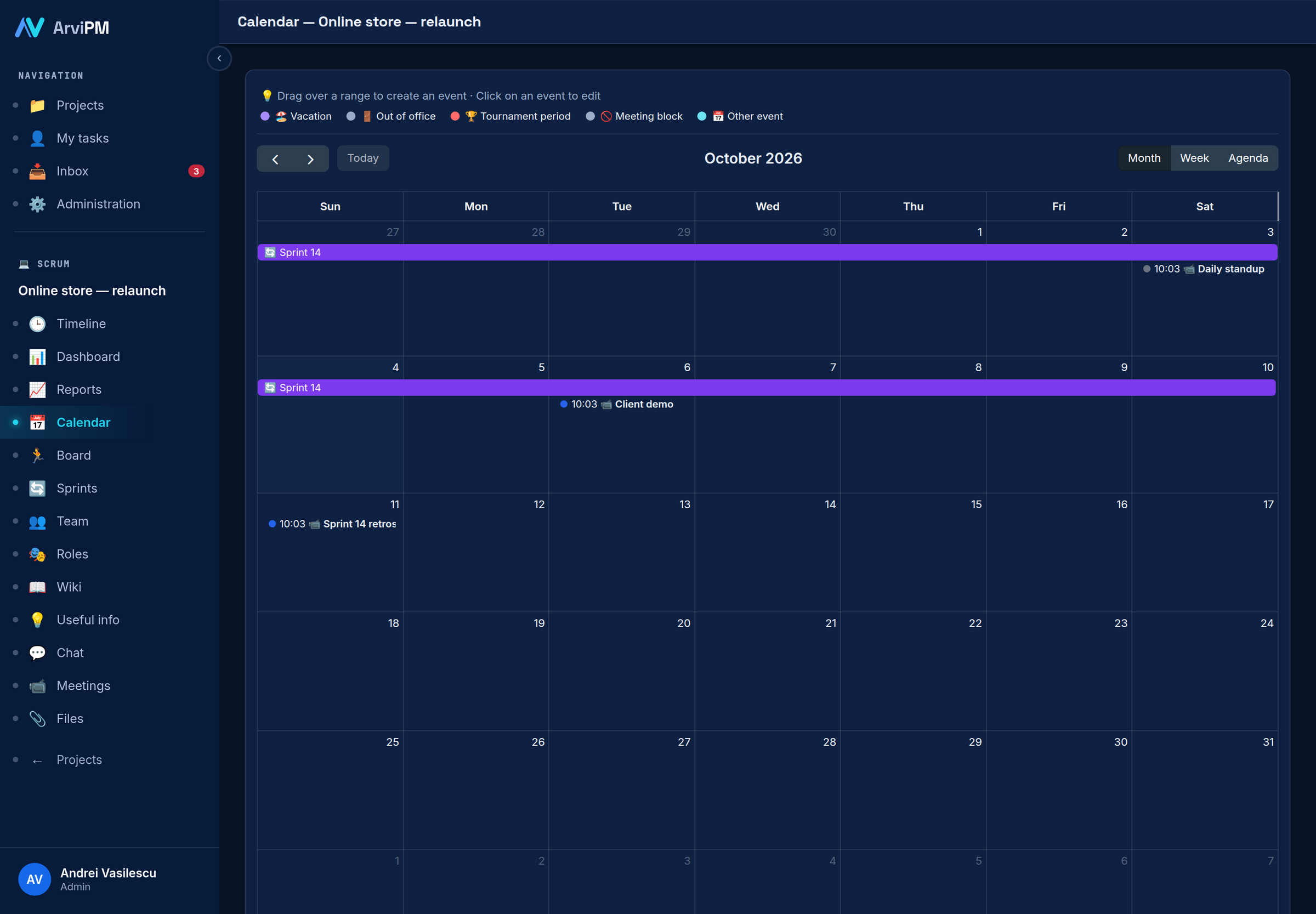The width and height of the screenshot is (1316, 914).
Task: Open Projects folder icon in navigation
Action: (x=37, y=105)
